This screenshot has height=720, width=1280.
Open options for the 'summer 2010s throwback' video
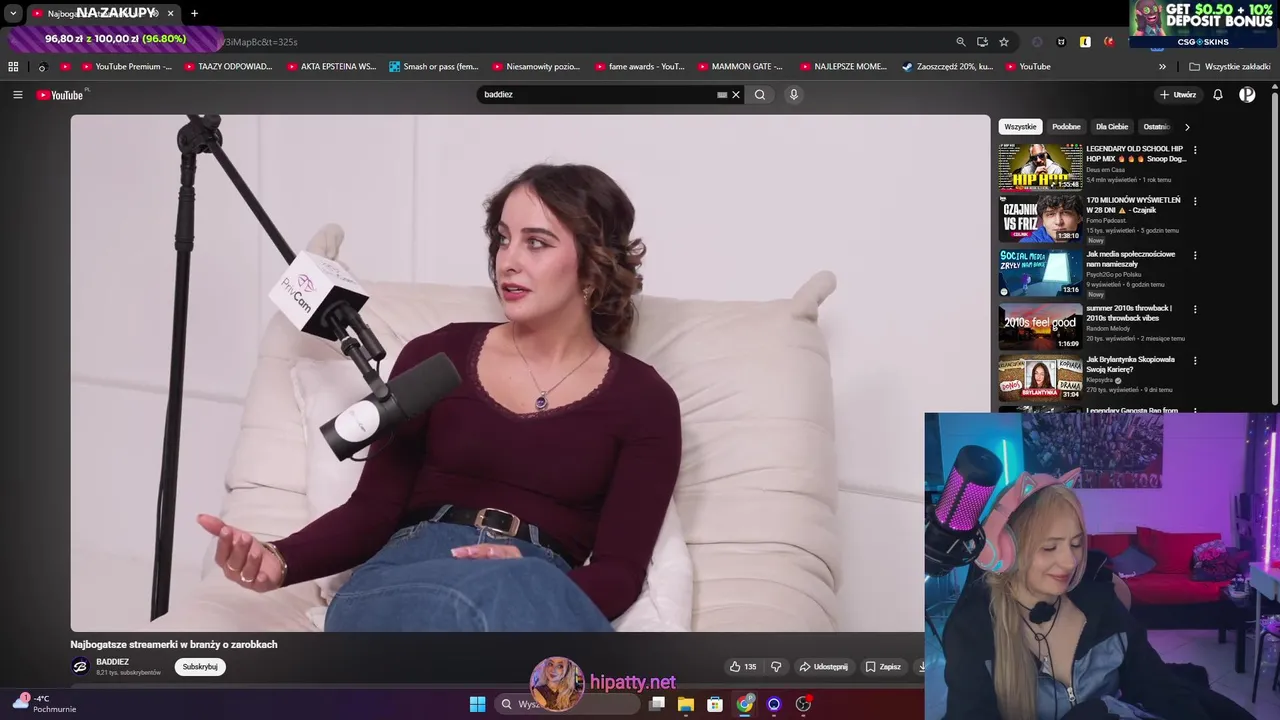coord(1195,309)
